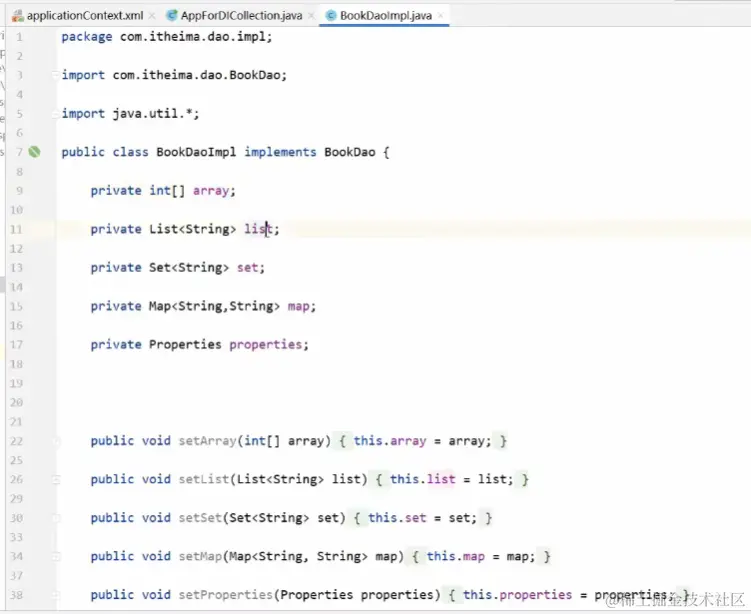Image resolution: width=751 pixels, height=614 pixels.
Task: Click the this.map assignment on line 34
Action: click(481, 556)
